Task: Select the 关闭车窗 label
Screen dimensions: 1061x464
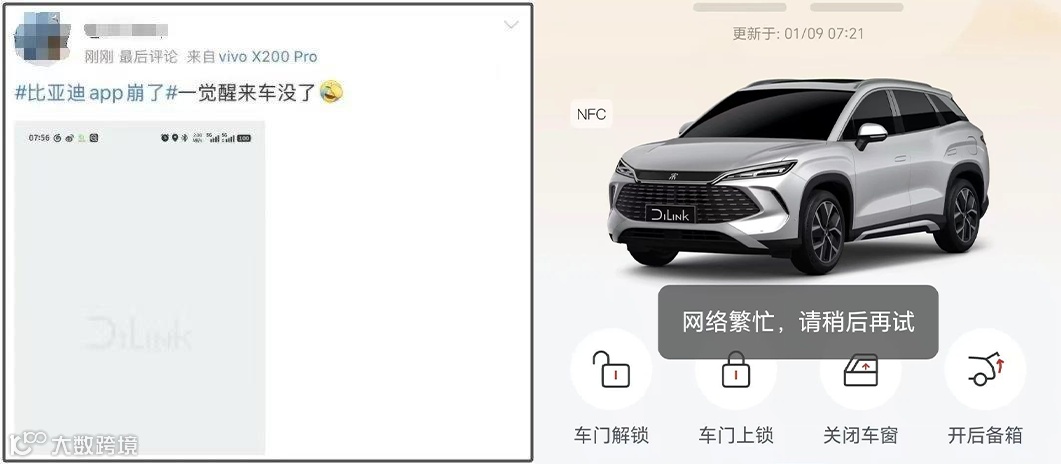Action: coord(860,435)
